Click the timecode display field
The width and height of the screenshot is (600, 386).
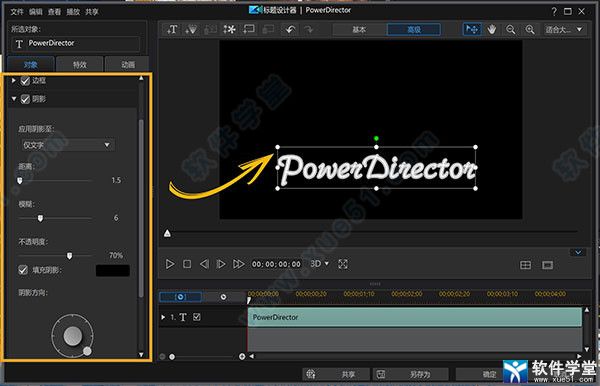point(276,264)
